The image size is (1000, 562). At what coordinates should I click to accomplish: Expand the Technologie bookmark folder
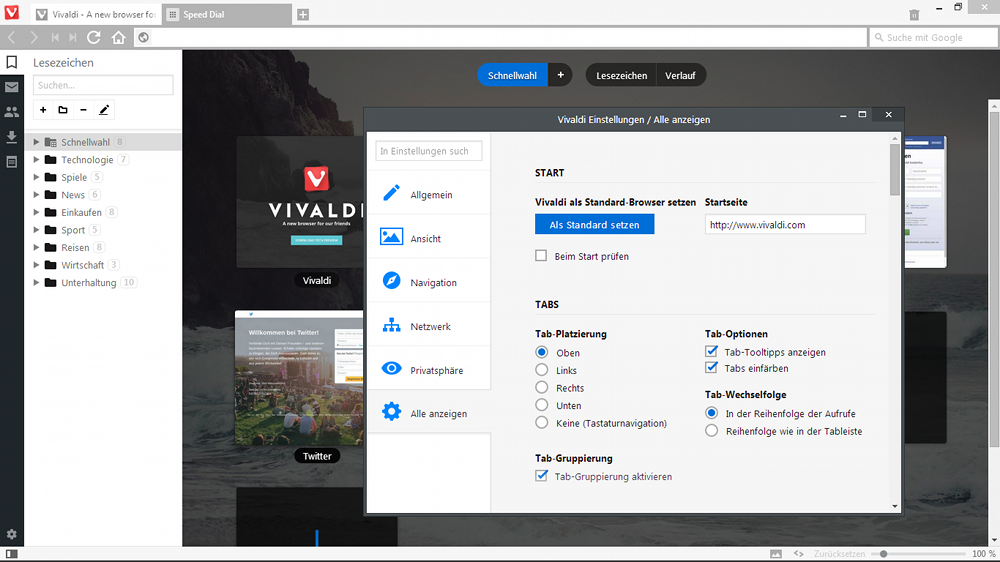[36, 159]
